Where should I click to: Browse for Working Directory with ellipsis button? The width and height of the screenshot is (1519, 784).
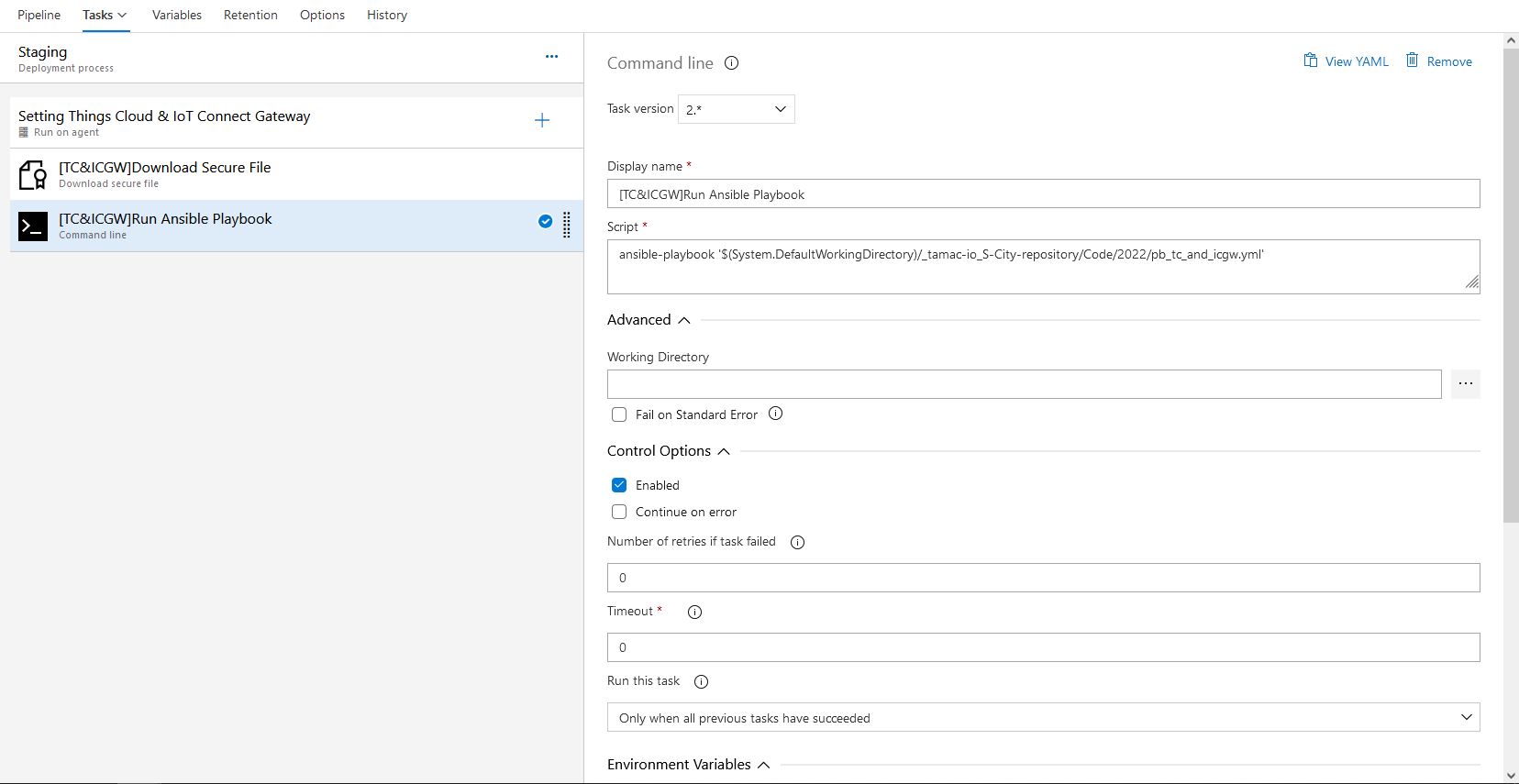point(1465,384)
